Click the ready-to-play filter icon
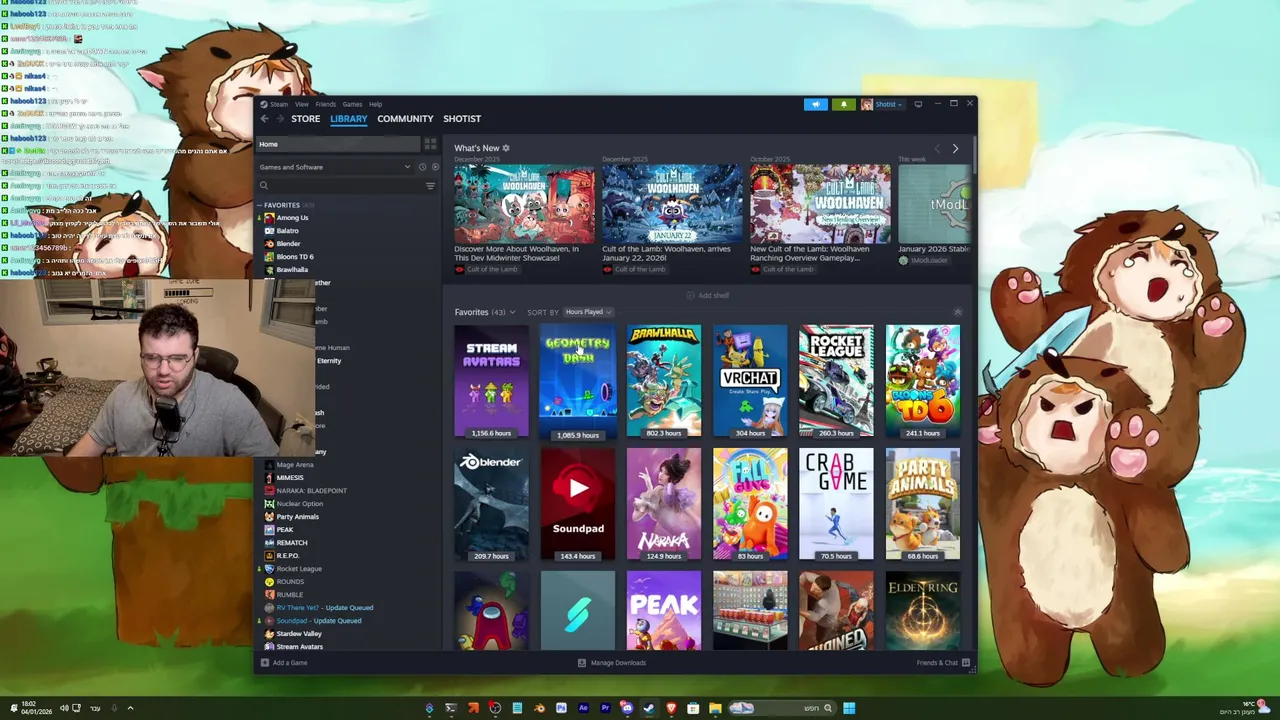 tap(434, 167)
